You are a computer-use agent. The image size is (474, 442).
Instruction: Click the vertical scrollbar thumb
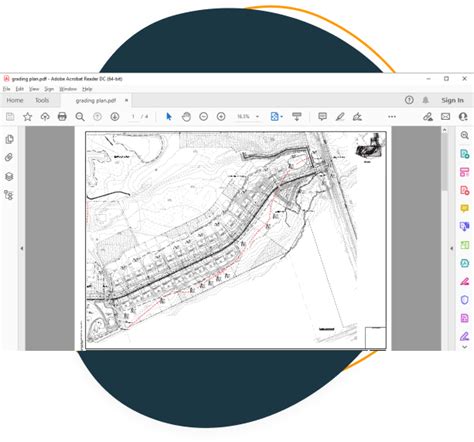445,162
